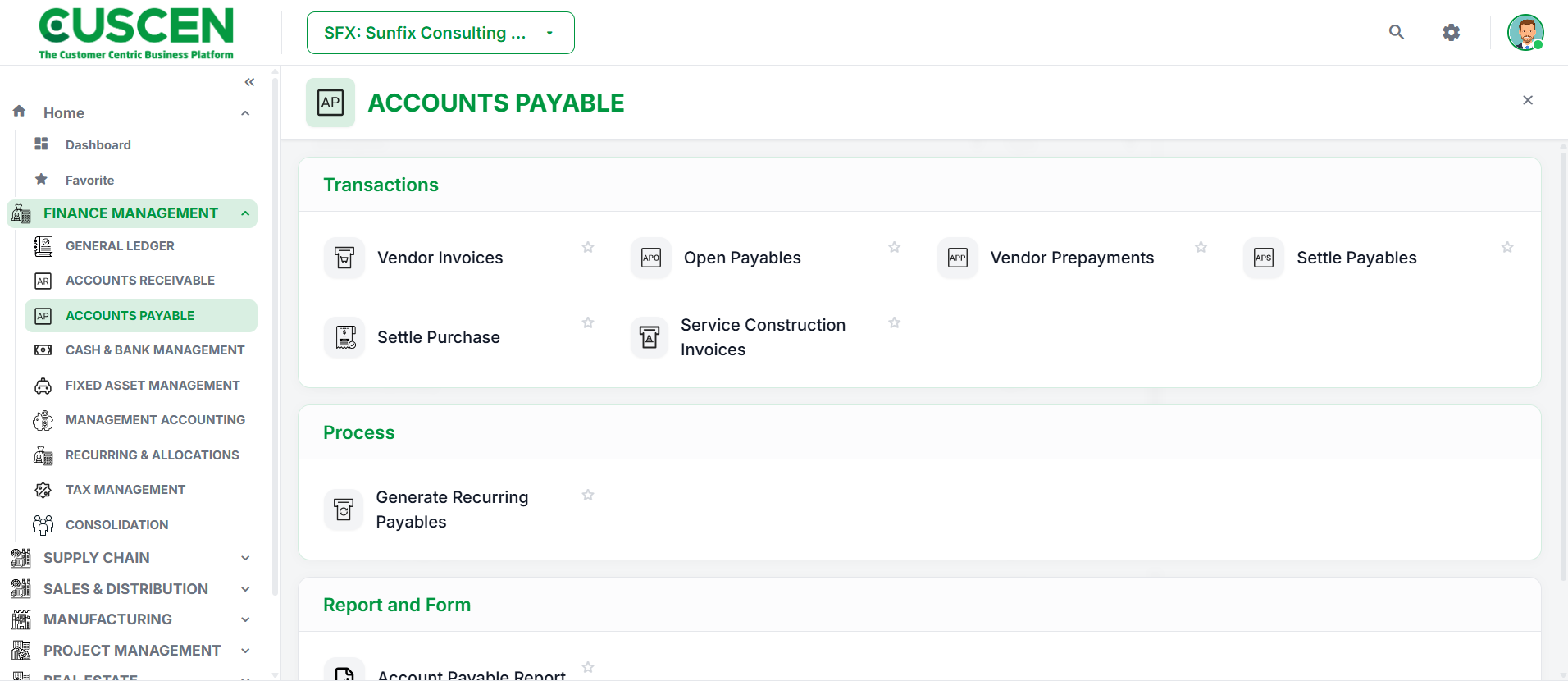Click the Vendor Prepayments APP icon
The width and height of the screenshot is (1568, 681).
pyautogui.click(x=958, y=258)
